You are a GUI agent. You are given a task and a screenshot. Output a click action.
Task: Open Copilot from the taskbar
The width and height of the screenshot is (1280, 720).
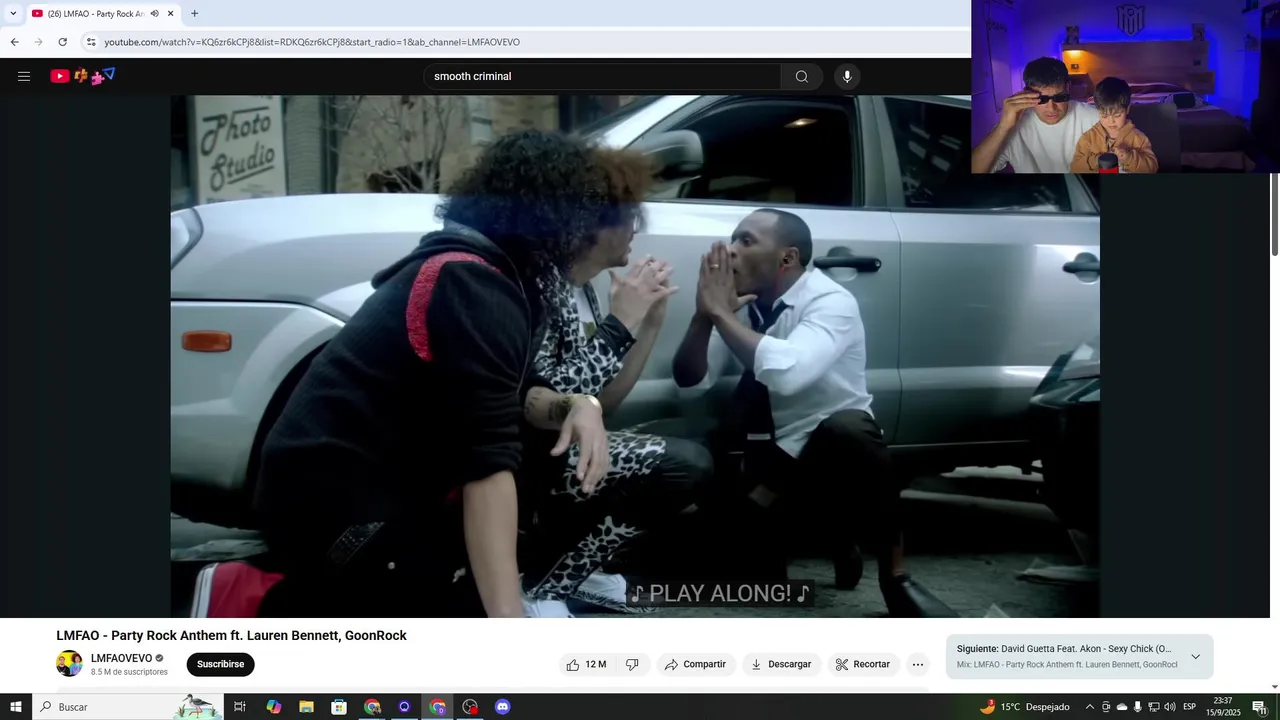click(x=273, y=707)
